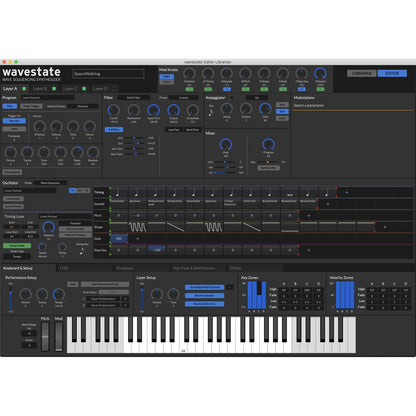This screenshot has height=416, width=416.
Task: Open the Filter type dropdown
Action: (x=133, y=98)
